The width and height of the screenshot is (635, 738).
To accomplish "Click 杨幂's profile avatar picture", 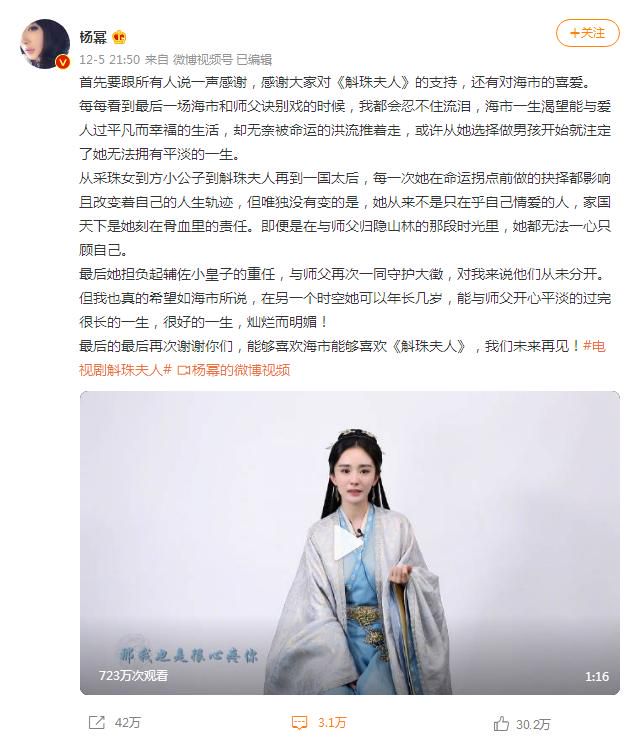I will click(45, 44).
